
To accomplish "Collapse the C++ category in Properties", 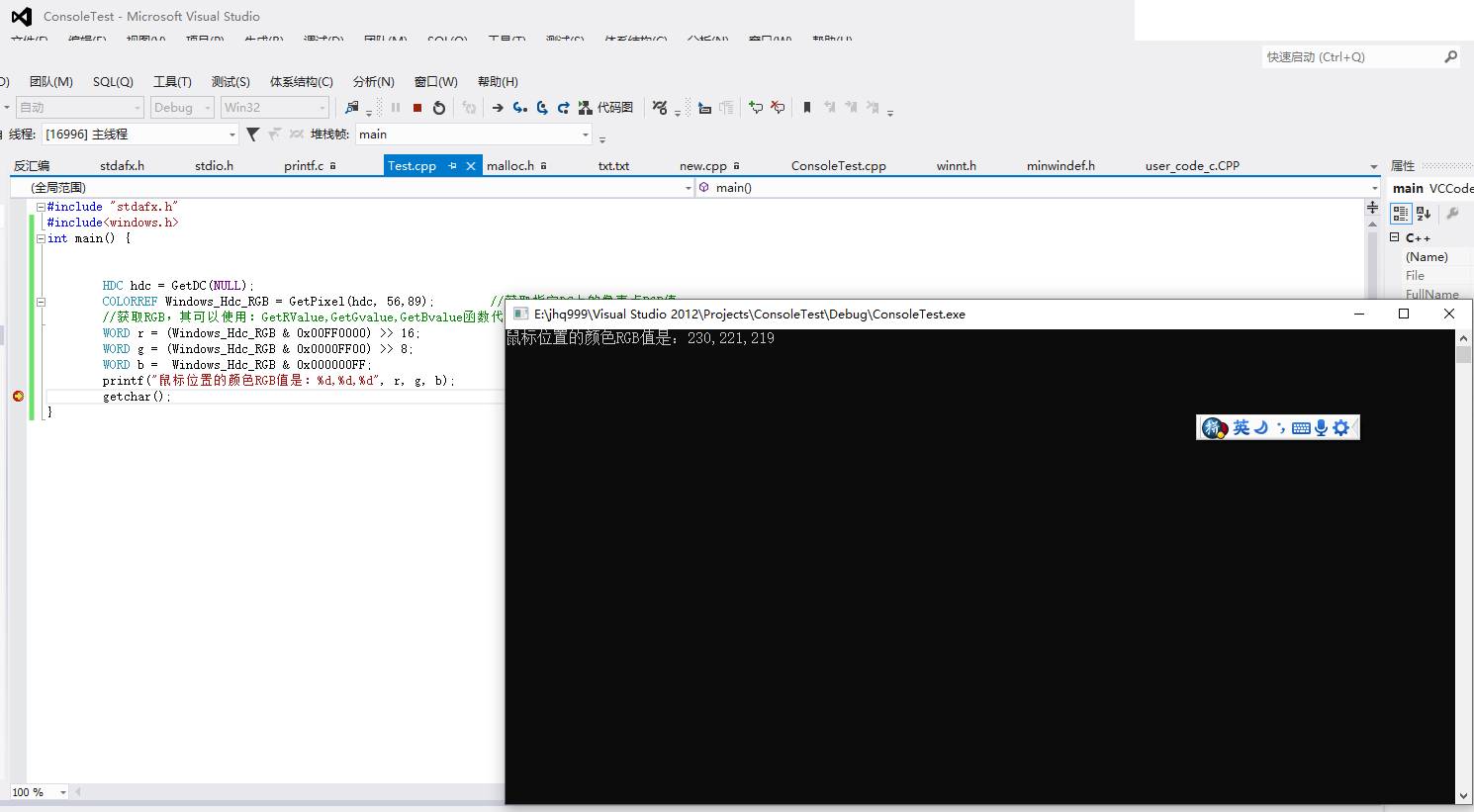I will pos(1395,237).
